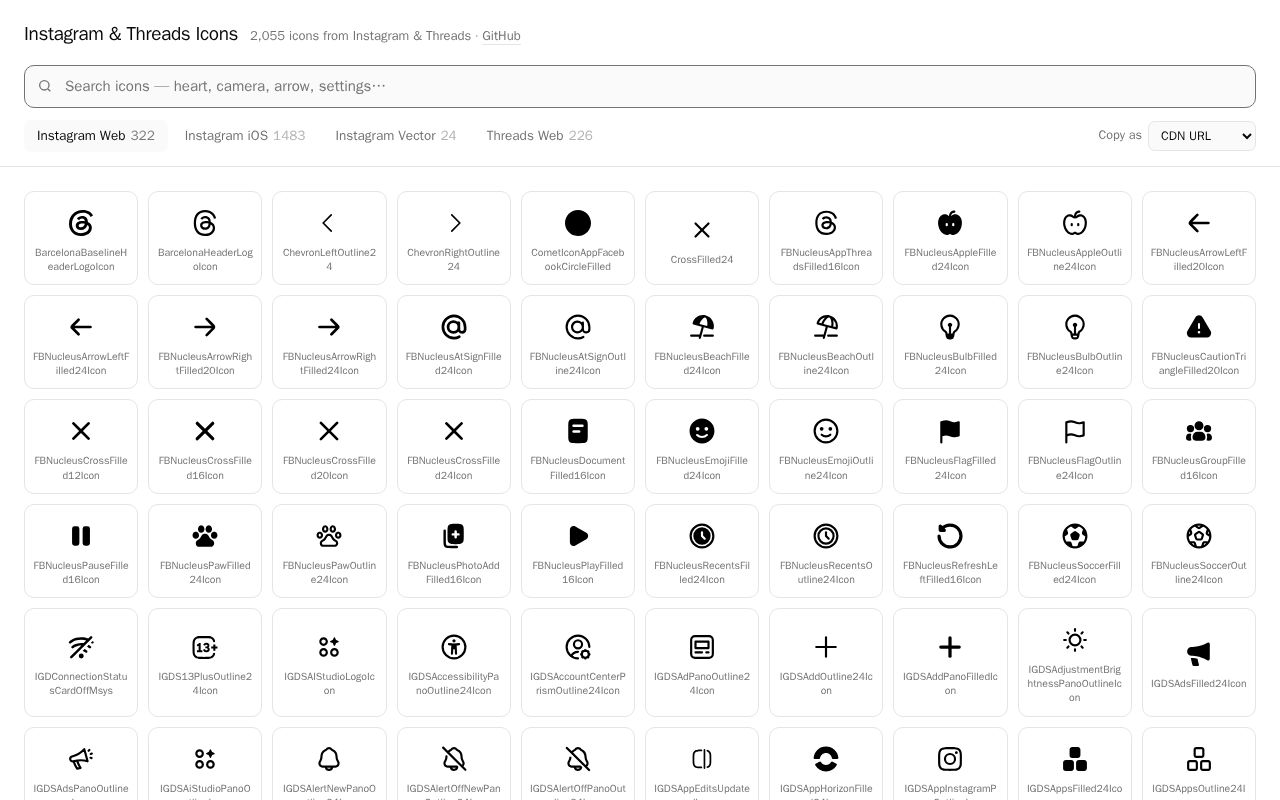Open the Instagram Vector tab
The width and height of the screenshot is (1280, 800).
coord(396,136)
